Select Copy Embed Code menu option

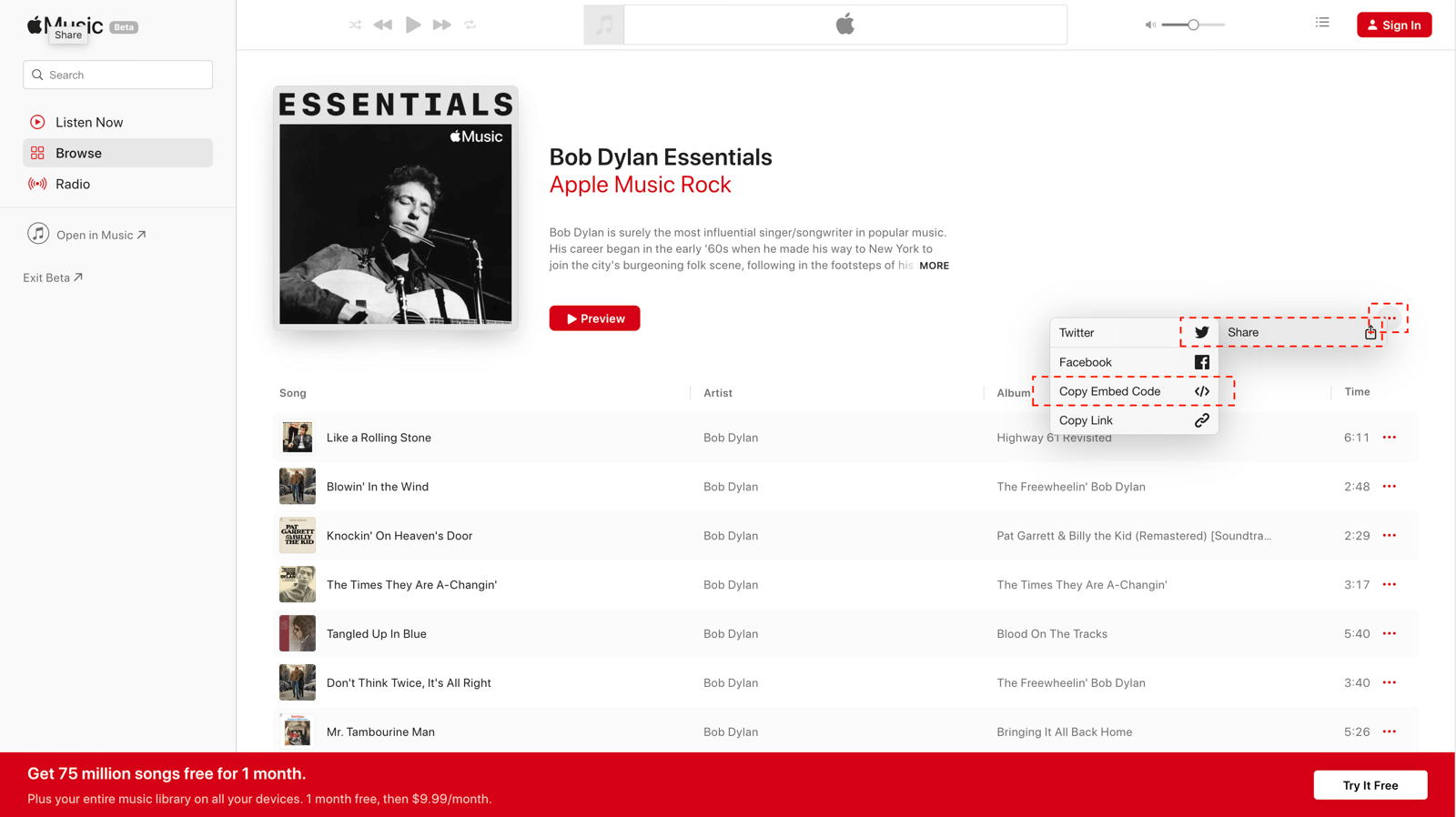[x=1133, y=391]
